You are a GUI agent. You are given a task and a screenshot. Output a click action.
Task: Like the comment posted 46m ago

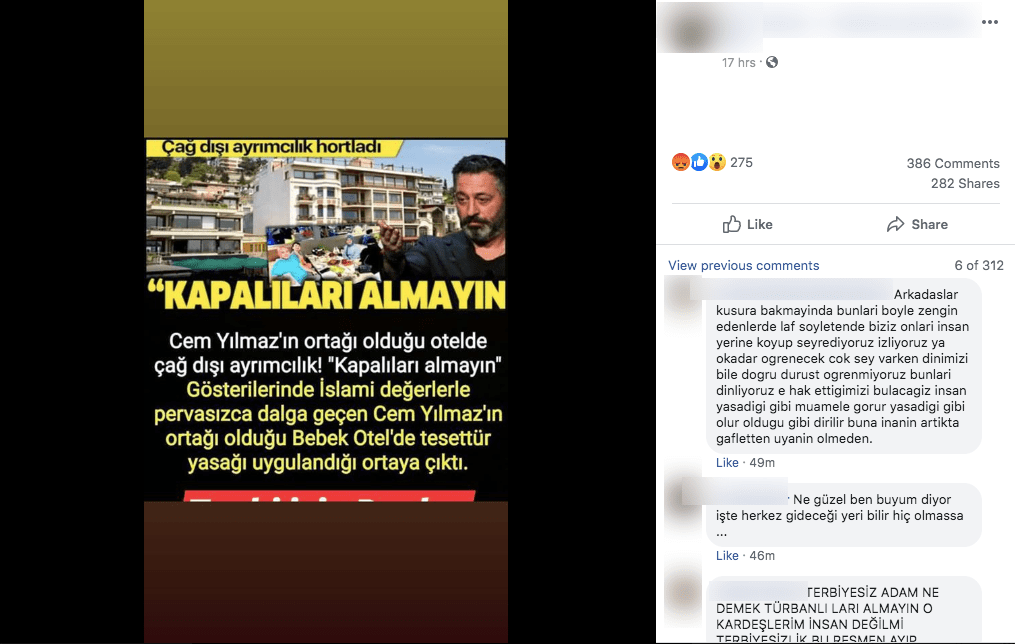point(727,555)
